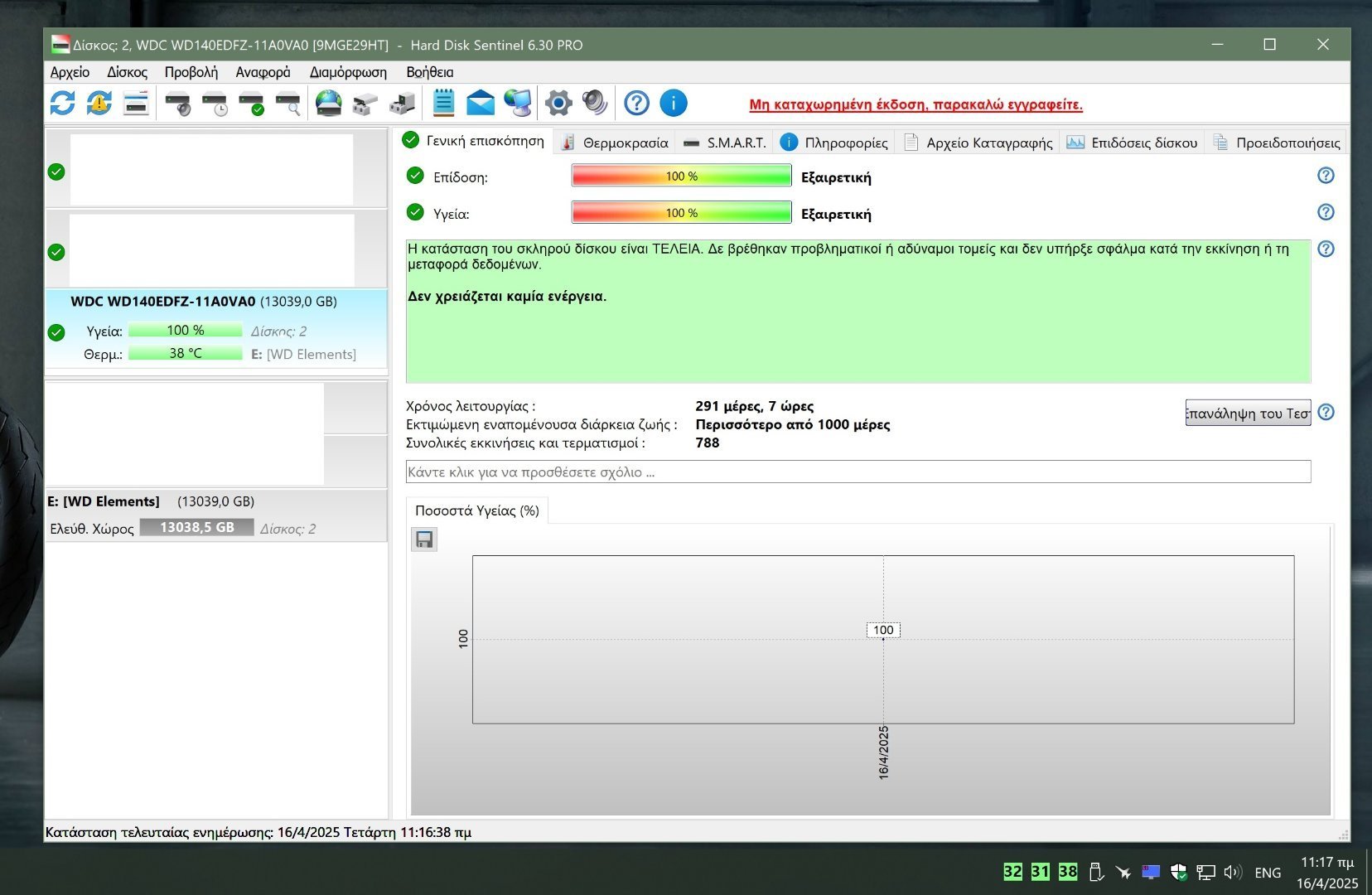Switch to the Επιδόσεις δίσκου tab
The width and height of the screenshot is (1372, 895).
tap(1133, 143)
